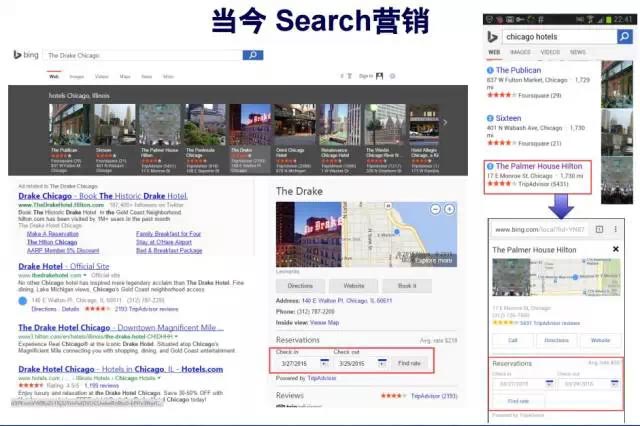Switch to the Images tab on desktop Bing
The height and width of the screenshot is (426, 640).
click(x=75, y=76)
